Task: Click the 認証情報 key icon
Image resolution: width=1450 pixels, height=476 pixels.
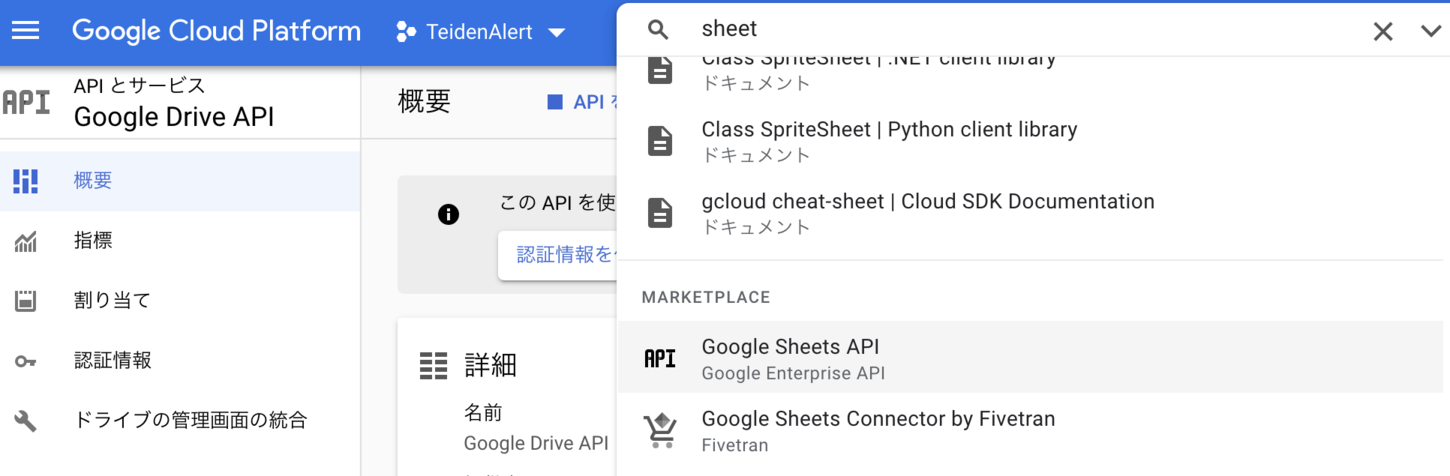Action: [x=25, y=361]
